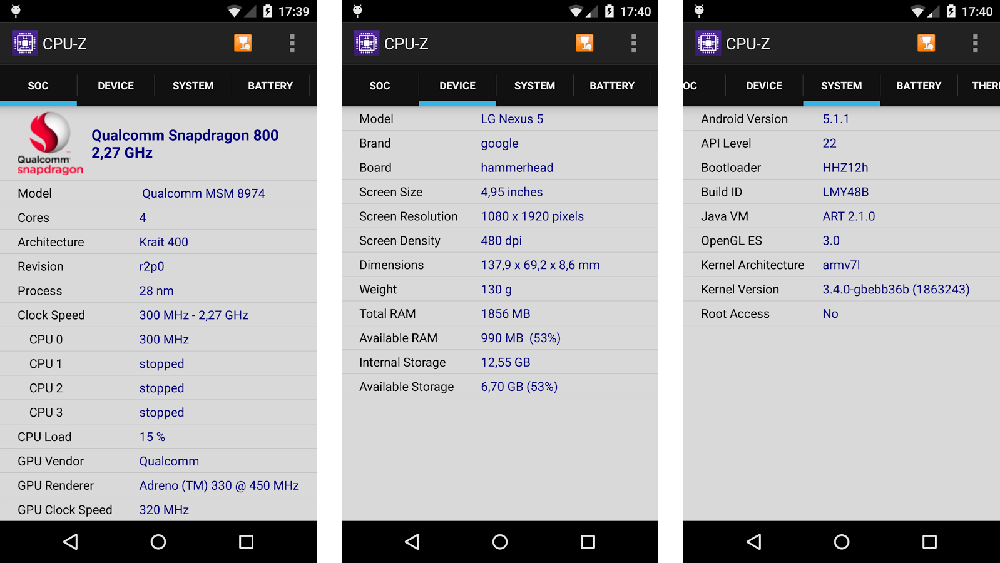Switch to DEVICE tab in left screen

tap(115, 85)
